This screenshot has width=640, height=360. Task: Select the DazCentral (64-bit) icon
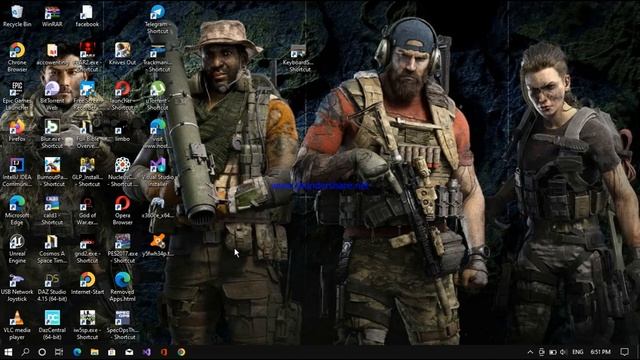pyautogui.click(x=52, y=325)
